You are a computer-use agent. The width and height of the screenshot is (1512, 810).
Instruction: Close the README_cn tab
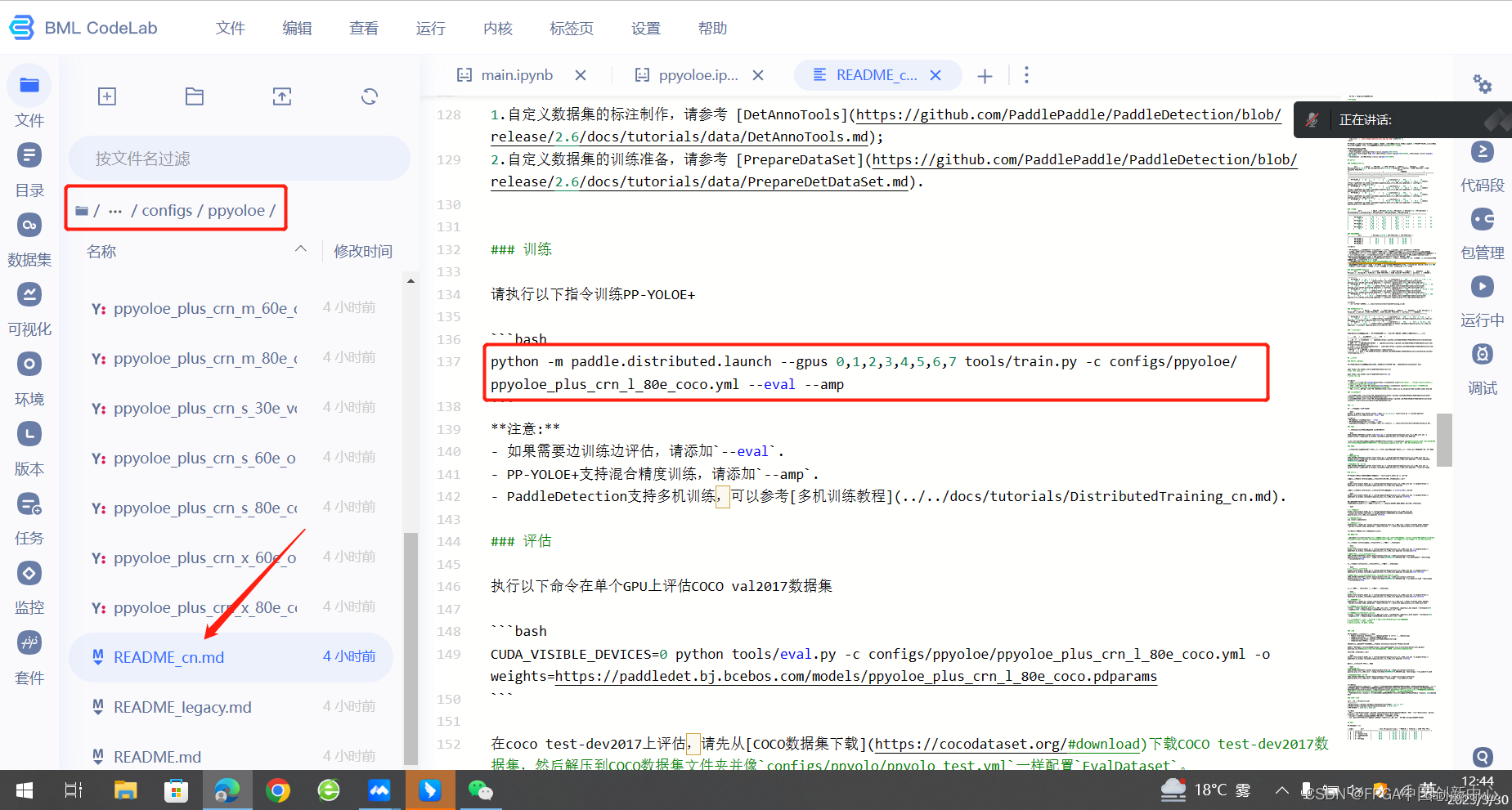pyautogui.click(x=935, y=75)
